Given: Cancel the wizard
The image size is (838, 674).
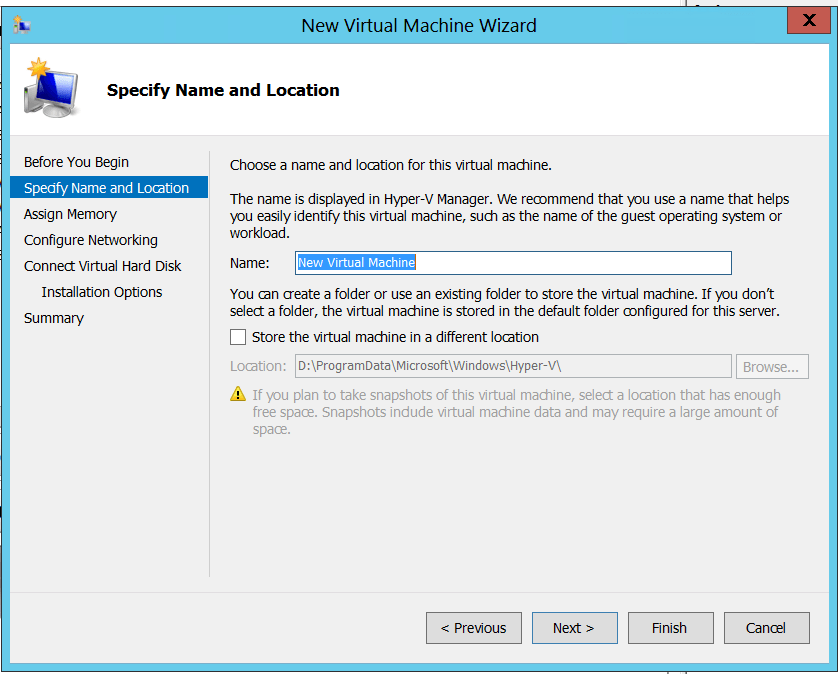Looking at the screenshot, I should tap(766, 628).
